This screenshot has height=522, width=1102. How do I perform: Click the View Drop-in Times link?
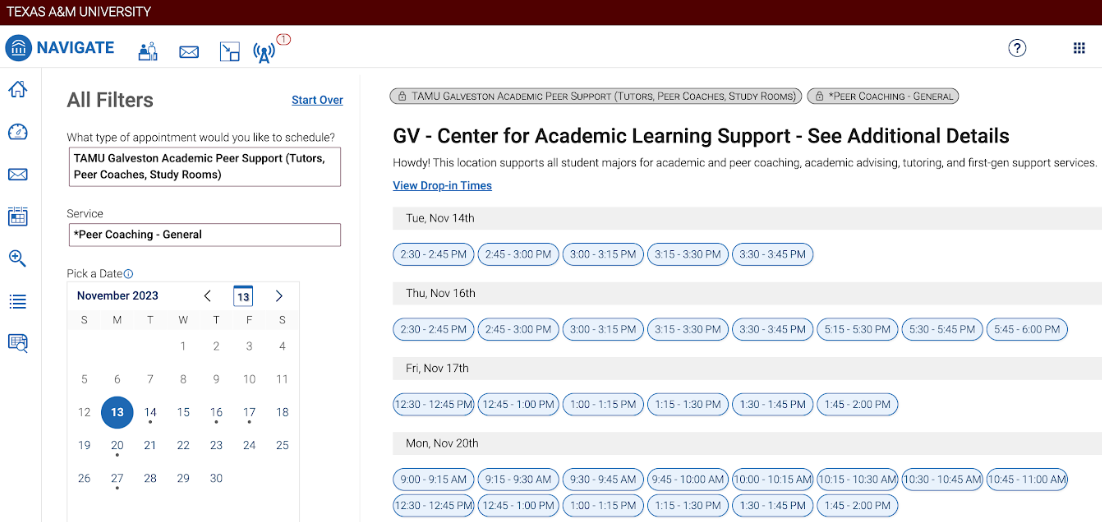pyautogui.click(x=442, y=185)
